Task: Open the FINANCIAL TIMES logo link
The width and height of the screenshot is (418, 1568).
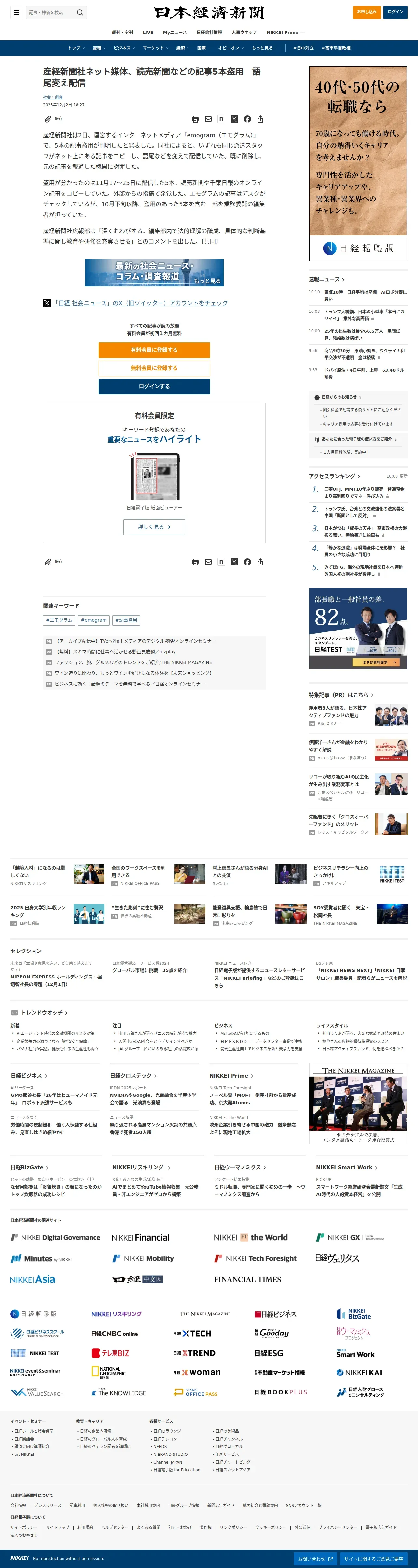Action: tap(247, 1280)
